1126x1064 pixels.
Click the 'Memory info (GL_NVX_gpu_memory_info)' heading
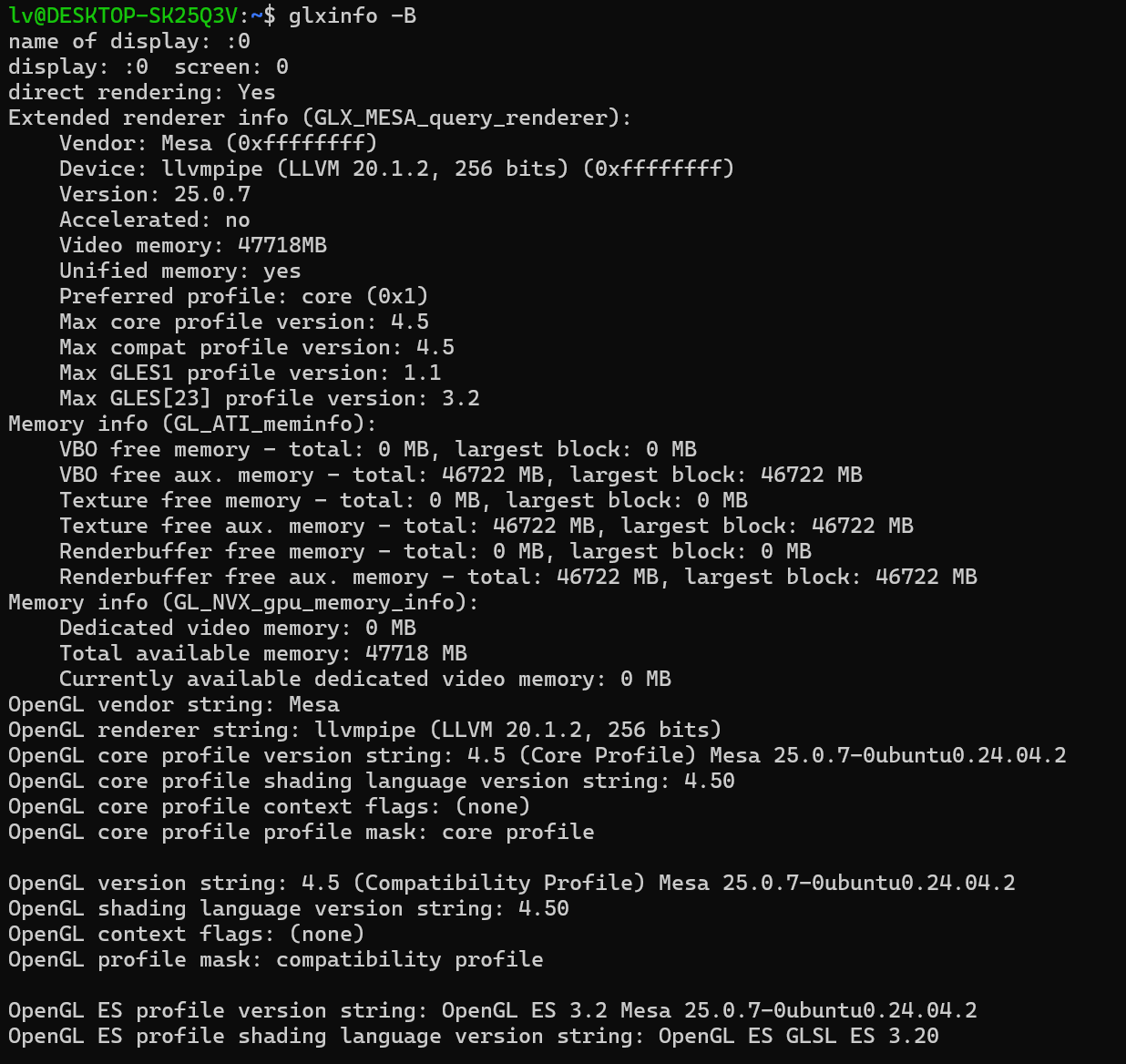(x=242, y=602)
